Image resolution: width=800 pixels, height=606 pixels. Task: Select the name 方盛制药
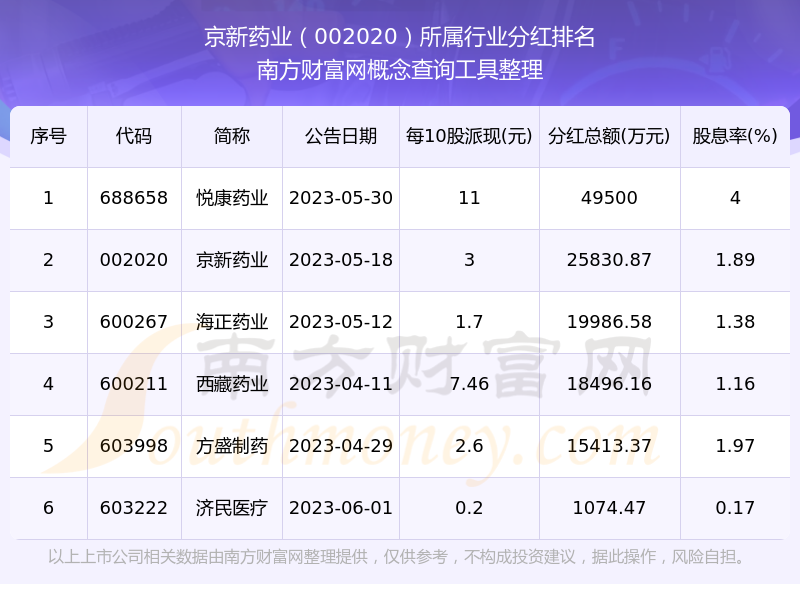[x=232, y=446]
